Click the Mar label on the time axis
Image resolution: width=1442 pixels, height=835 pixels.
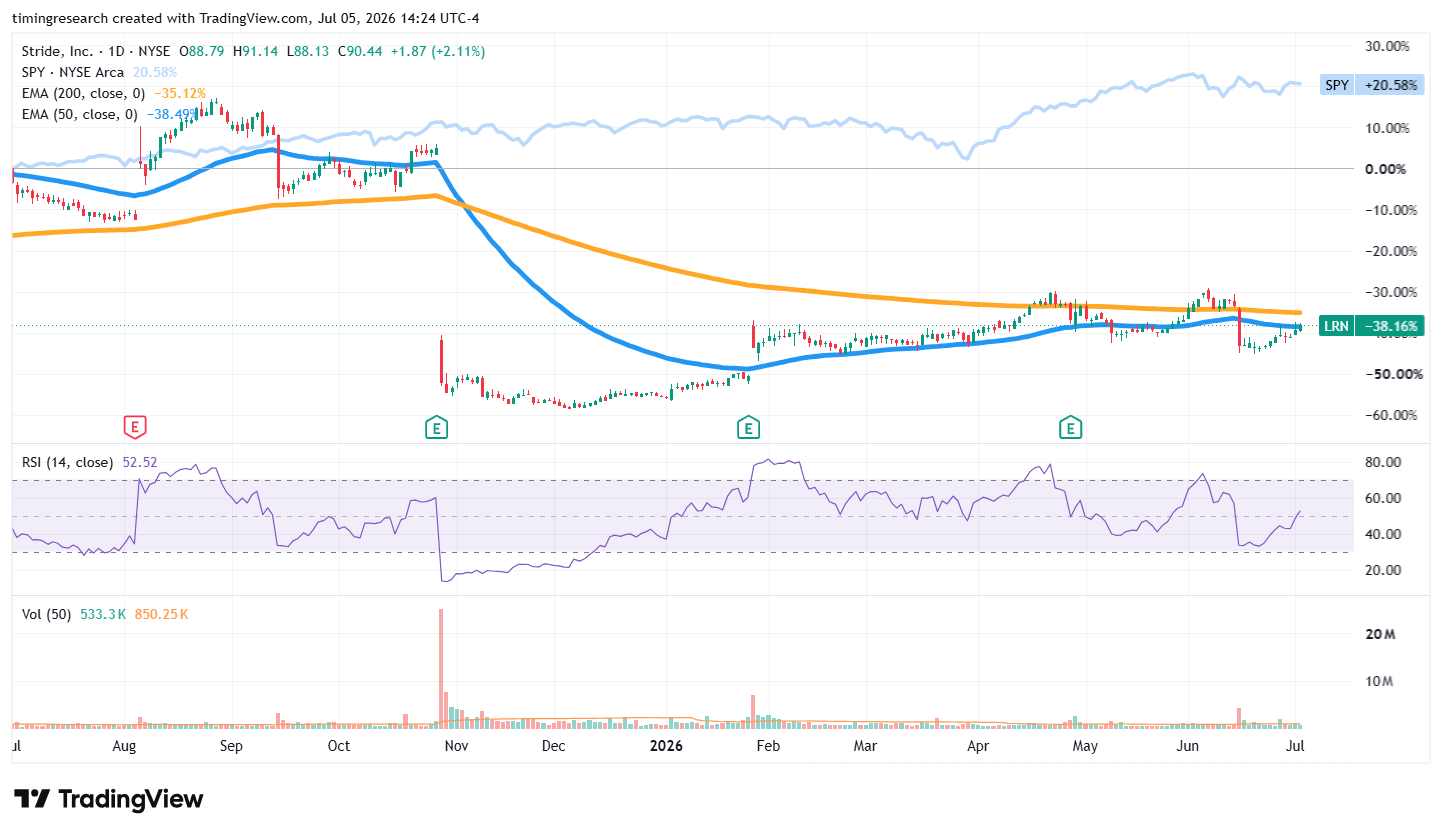[865, 746]
